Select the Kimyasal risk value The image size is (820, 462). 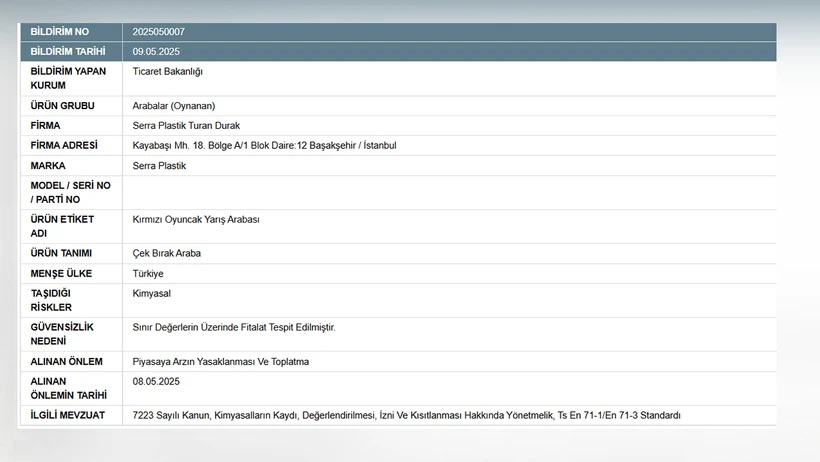click(153, 293)
